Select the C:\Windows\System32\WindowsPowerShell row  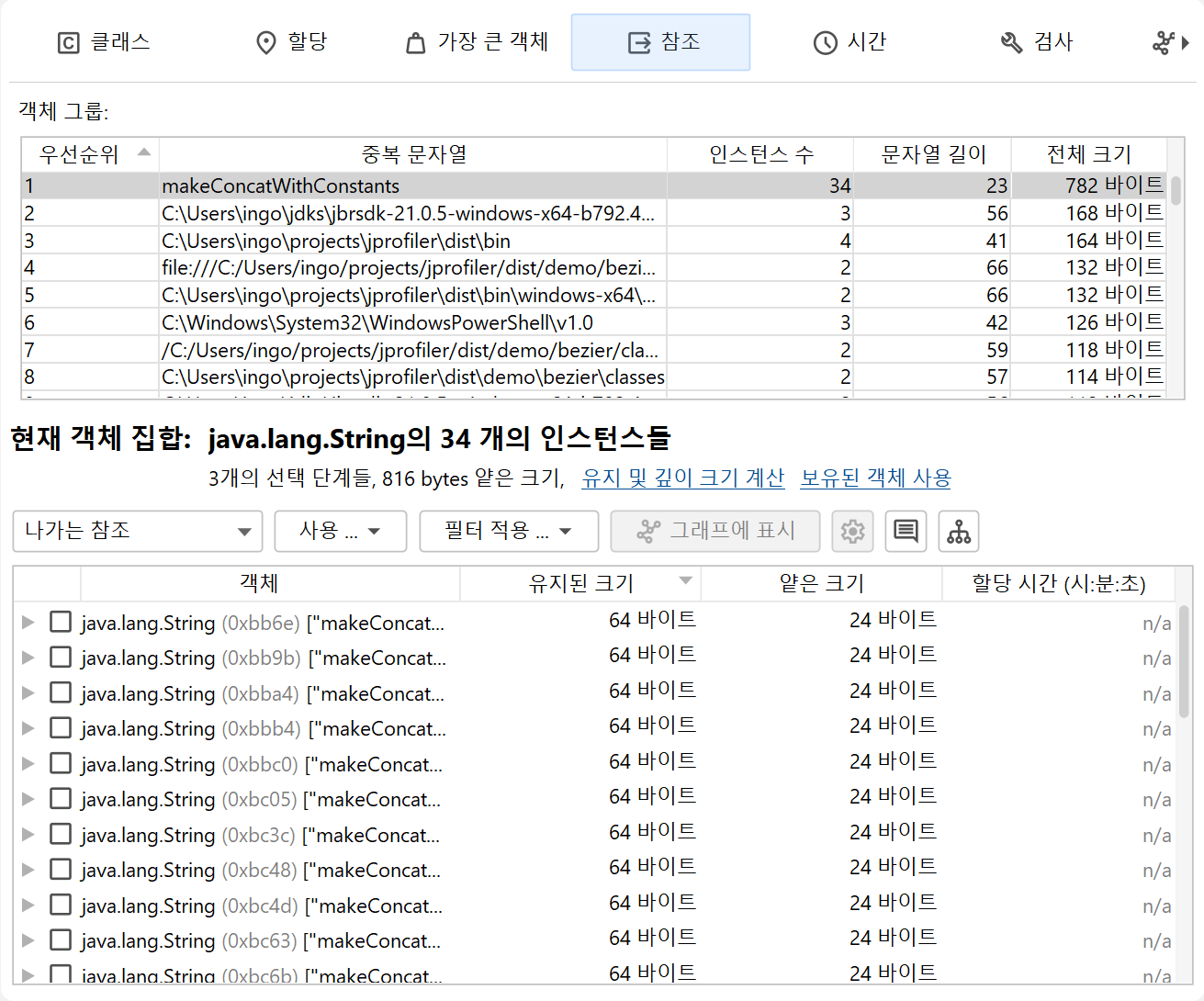click(377, 322)
